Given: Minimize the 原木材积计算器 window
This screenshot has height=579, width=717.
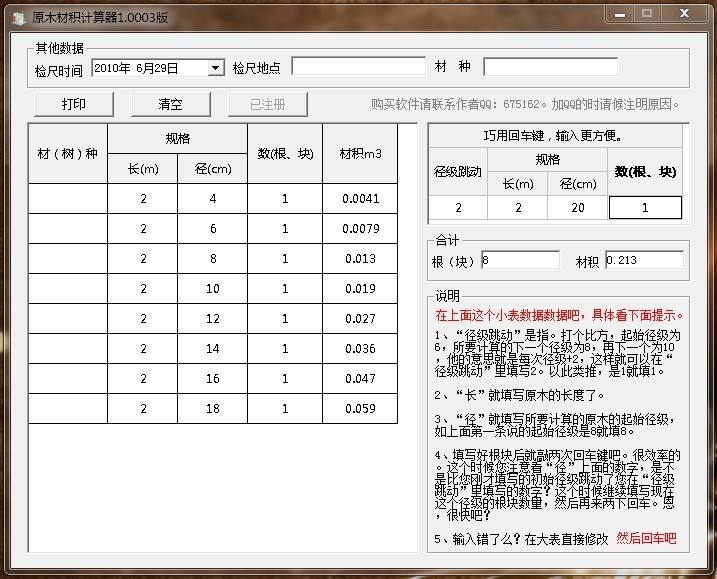Looking at the screenshot, I should point(620,14).
